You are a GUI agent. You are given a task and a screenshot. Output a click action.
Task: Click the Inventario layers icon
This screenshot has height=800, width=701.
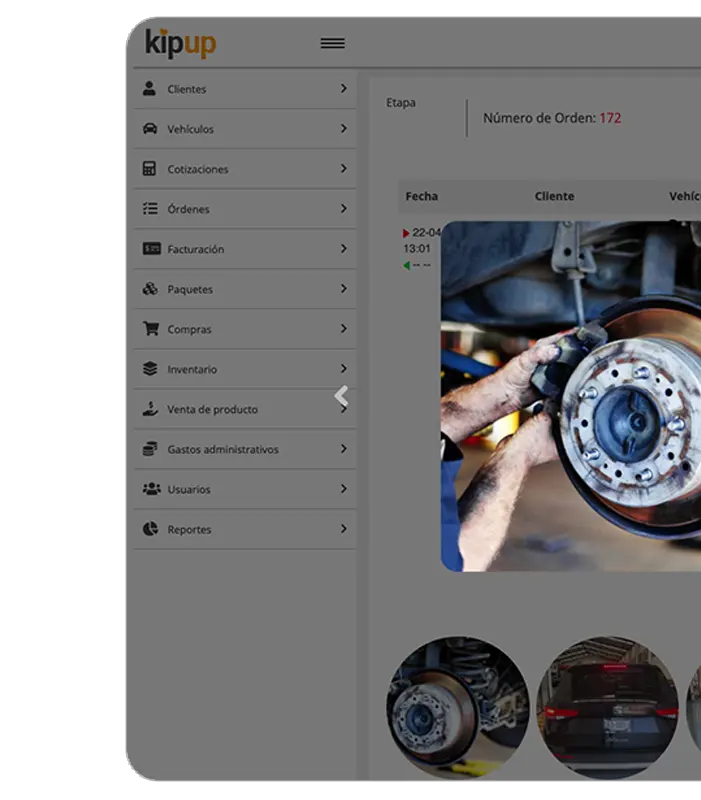(x=150, y=368)
